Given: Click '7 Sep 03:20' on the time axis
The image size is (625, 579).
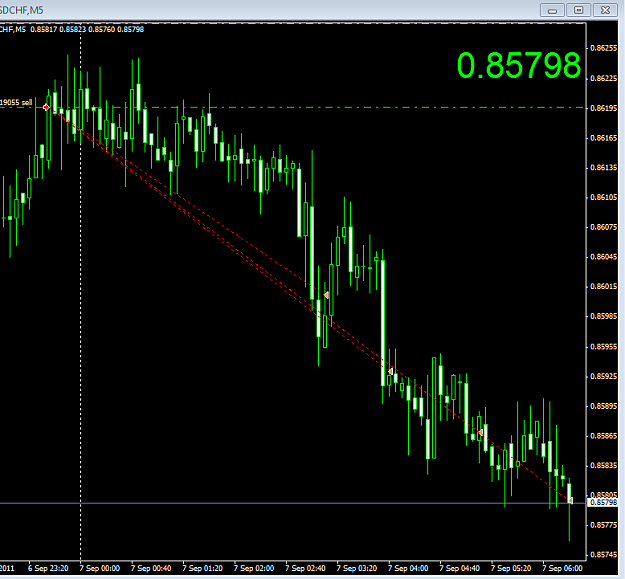Looking at the screenshot, I should [357, 568].
